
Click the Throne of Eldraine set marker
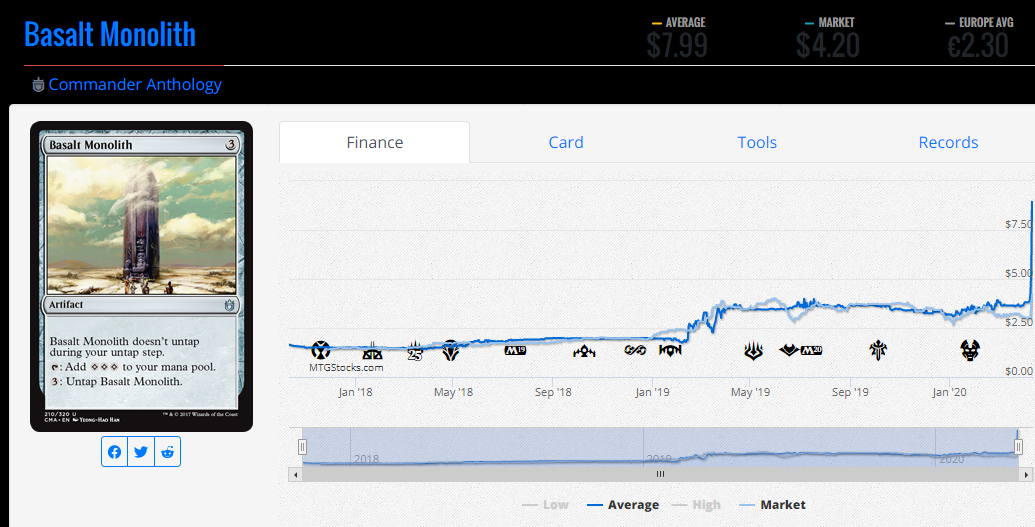click(878, 350)
